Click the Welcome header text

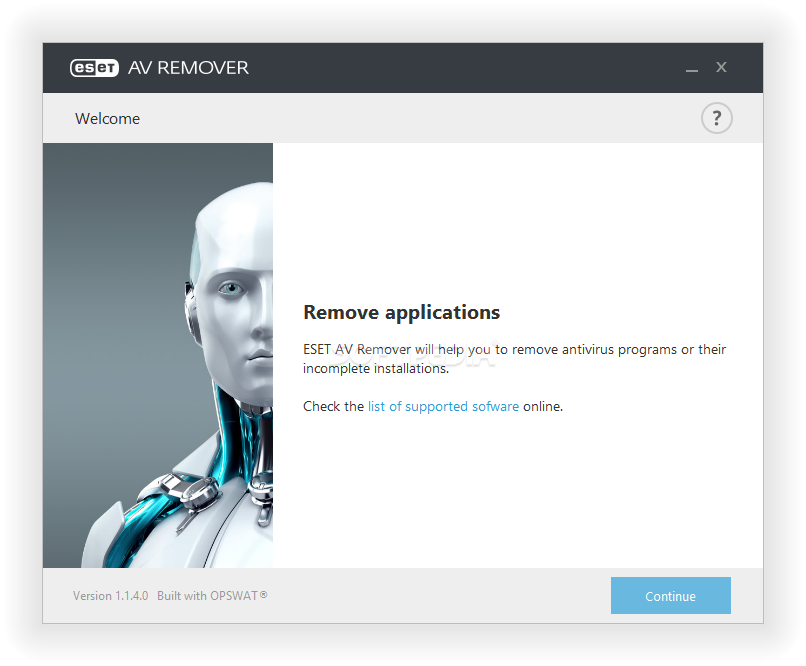coord(107,119)
